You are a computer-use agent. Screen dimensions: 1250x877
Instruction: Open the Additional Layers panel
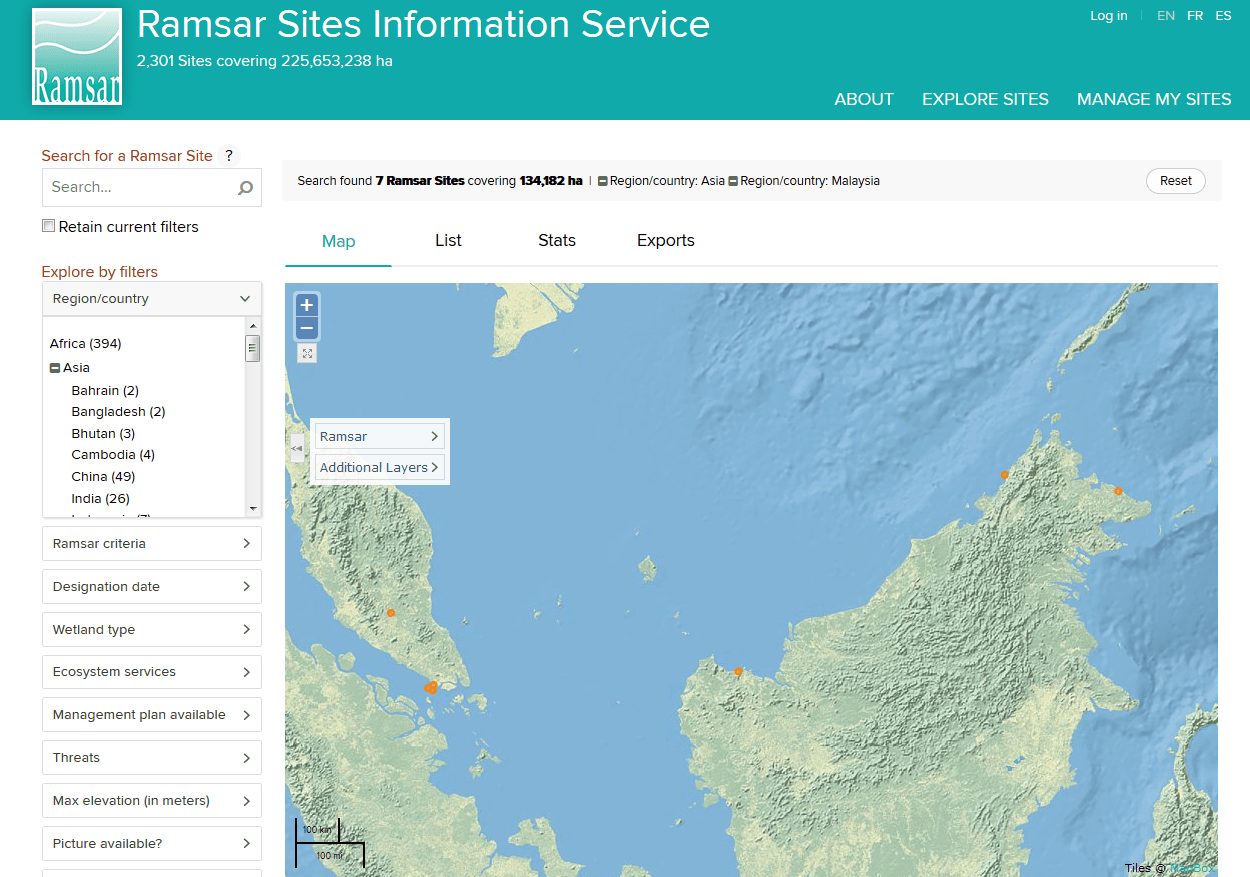380,467
